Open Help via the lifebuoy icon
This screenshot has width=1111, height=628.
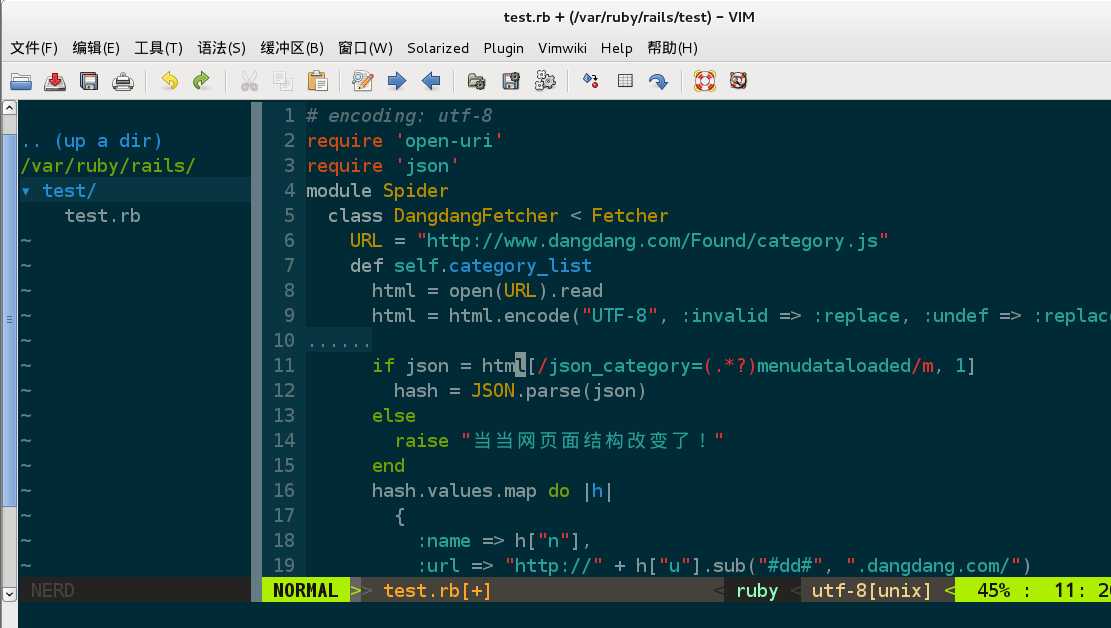point(704,82)
